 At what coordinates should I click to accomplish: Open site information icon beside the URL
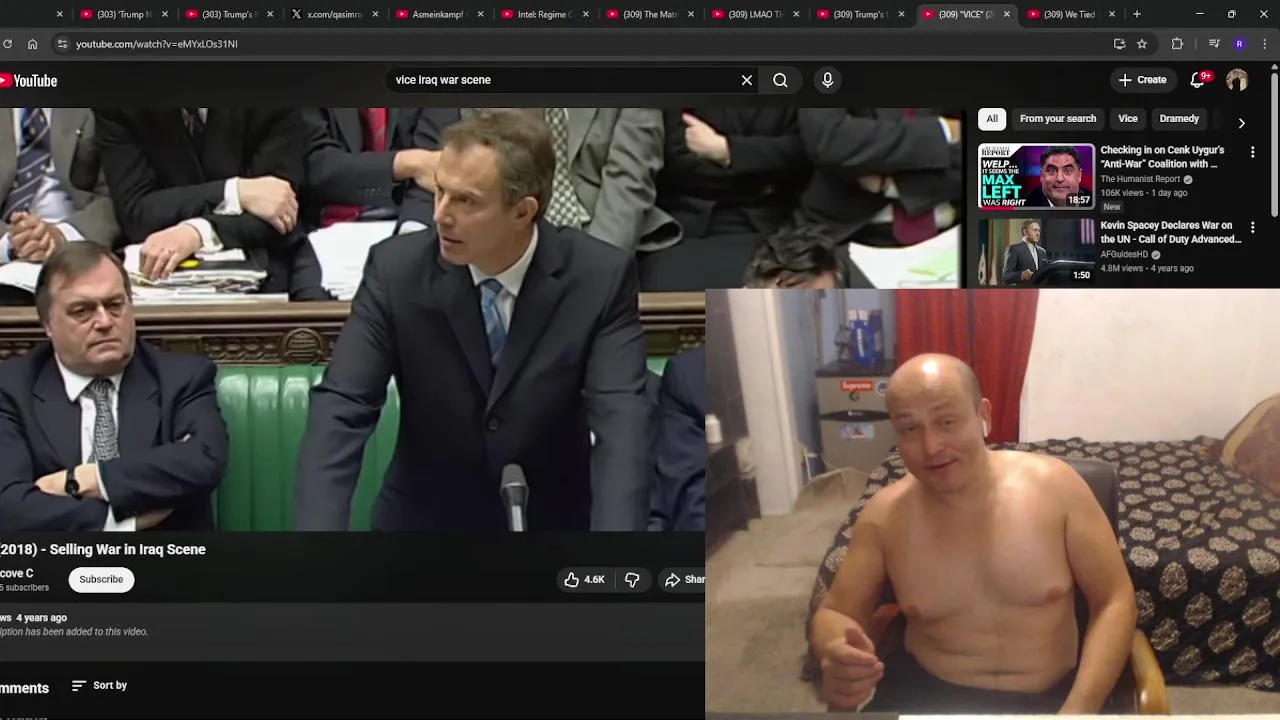tap(62, 44)
